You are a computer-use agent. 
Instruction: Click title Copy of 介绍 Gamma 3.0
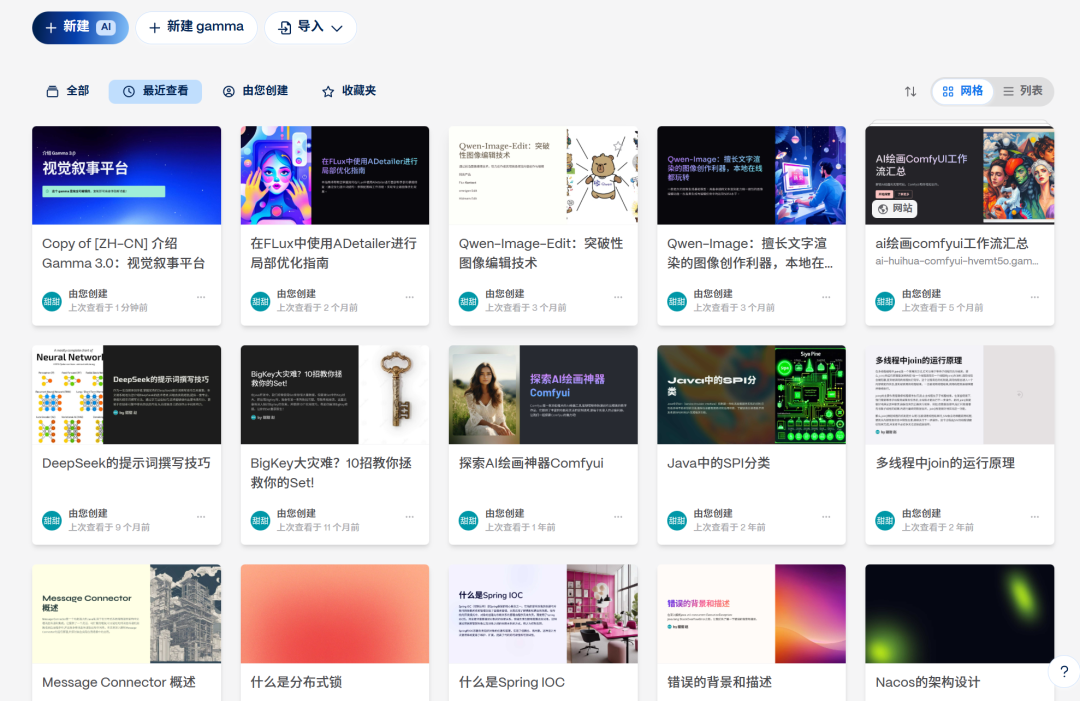click(124, 253)
